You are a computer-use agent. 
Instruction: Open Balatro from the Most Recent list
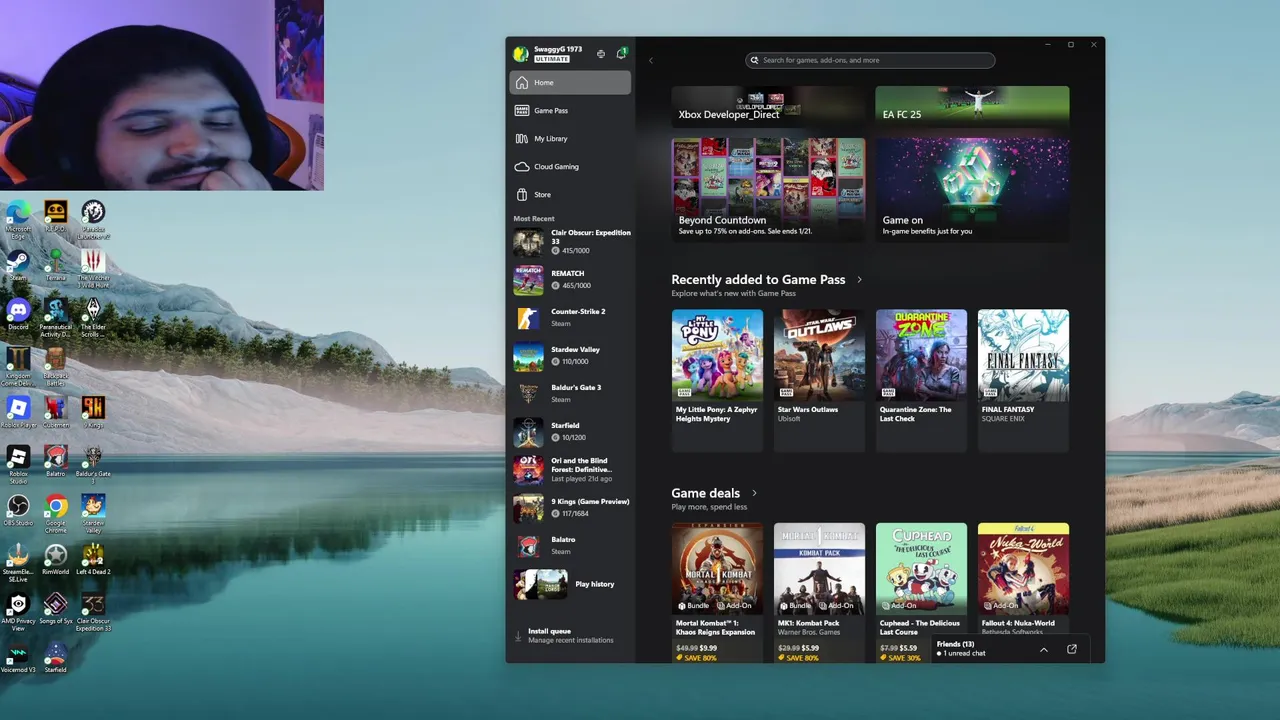pos(572,546)
